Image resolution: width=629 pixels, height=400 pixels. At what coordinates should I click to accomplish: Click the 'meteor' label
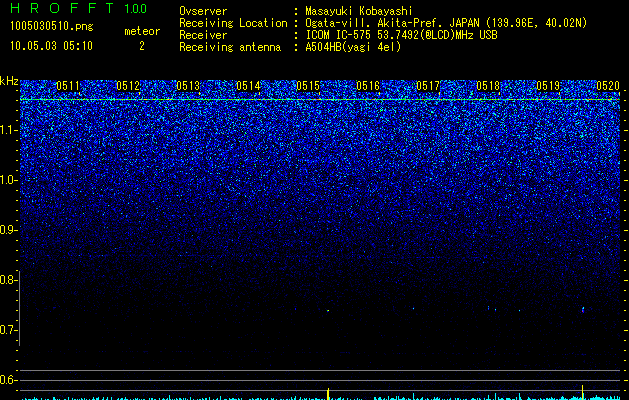click(x=142, y=31)
